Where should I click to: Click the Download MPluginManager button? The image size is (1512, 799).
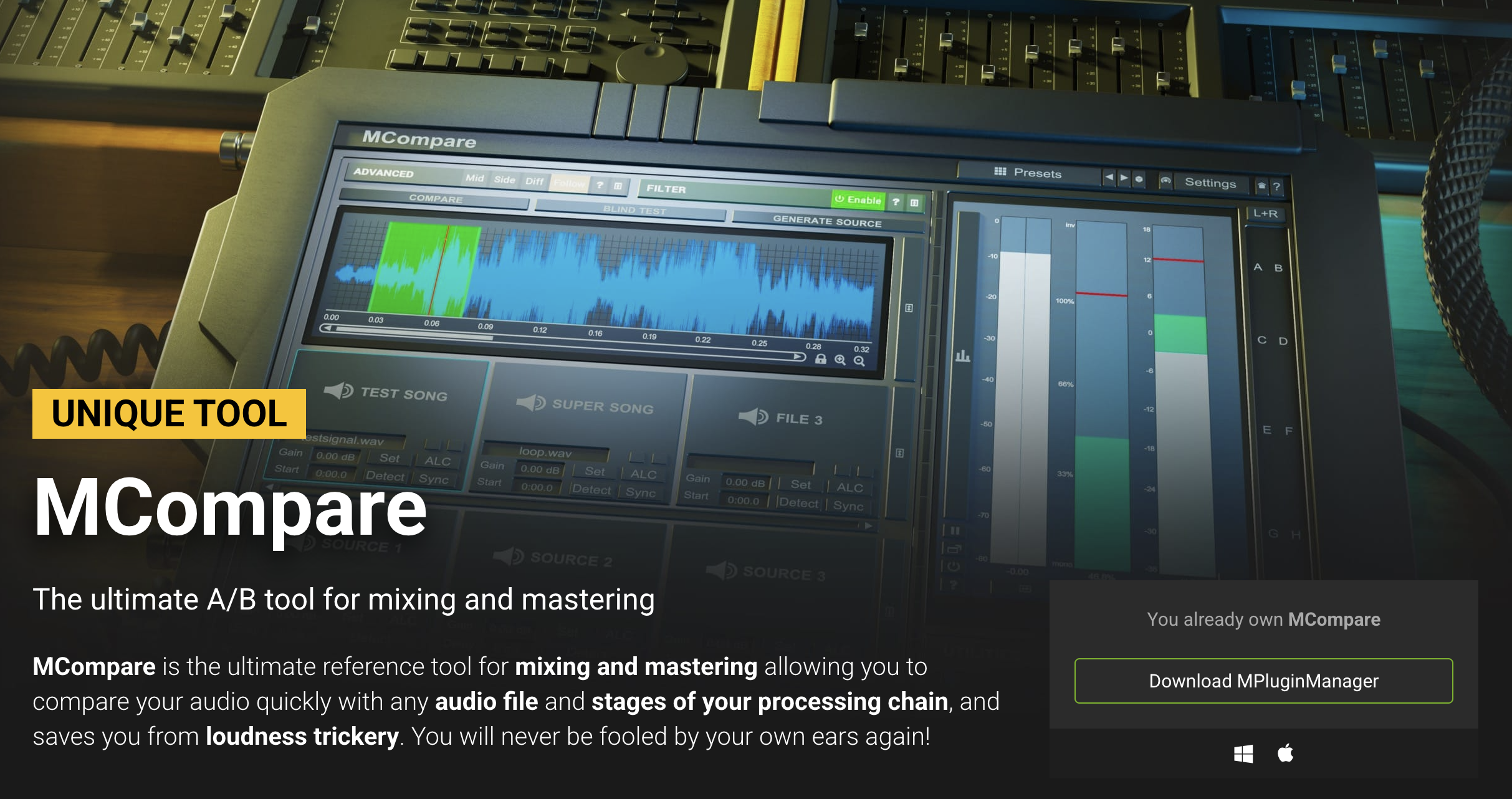pos(1263,681)
